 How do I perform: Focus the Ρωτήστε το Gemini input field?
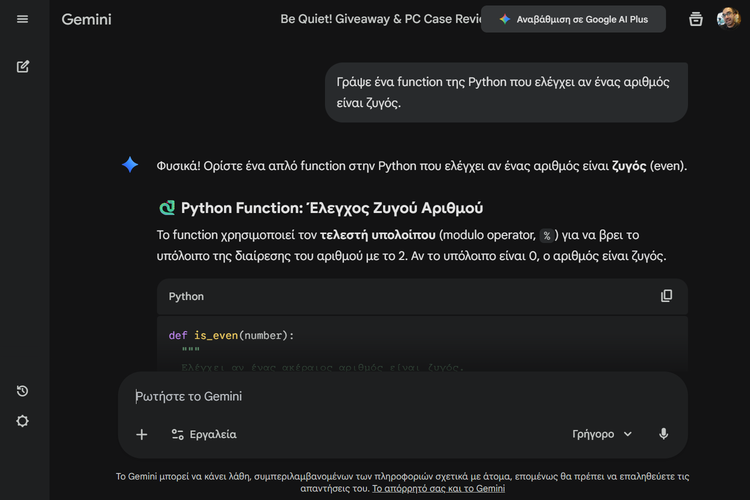pos(400,396)
